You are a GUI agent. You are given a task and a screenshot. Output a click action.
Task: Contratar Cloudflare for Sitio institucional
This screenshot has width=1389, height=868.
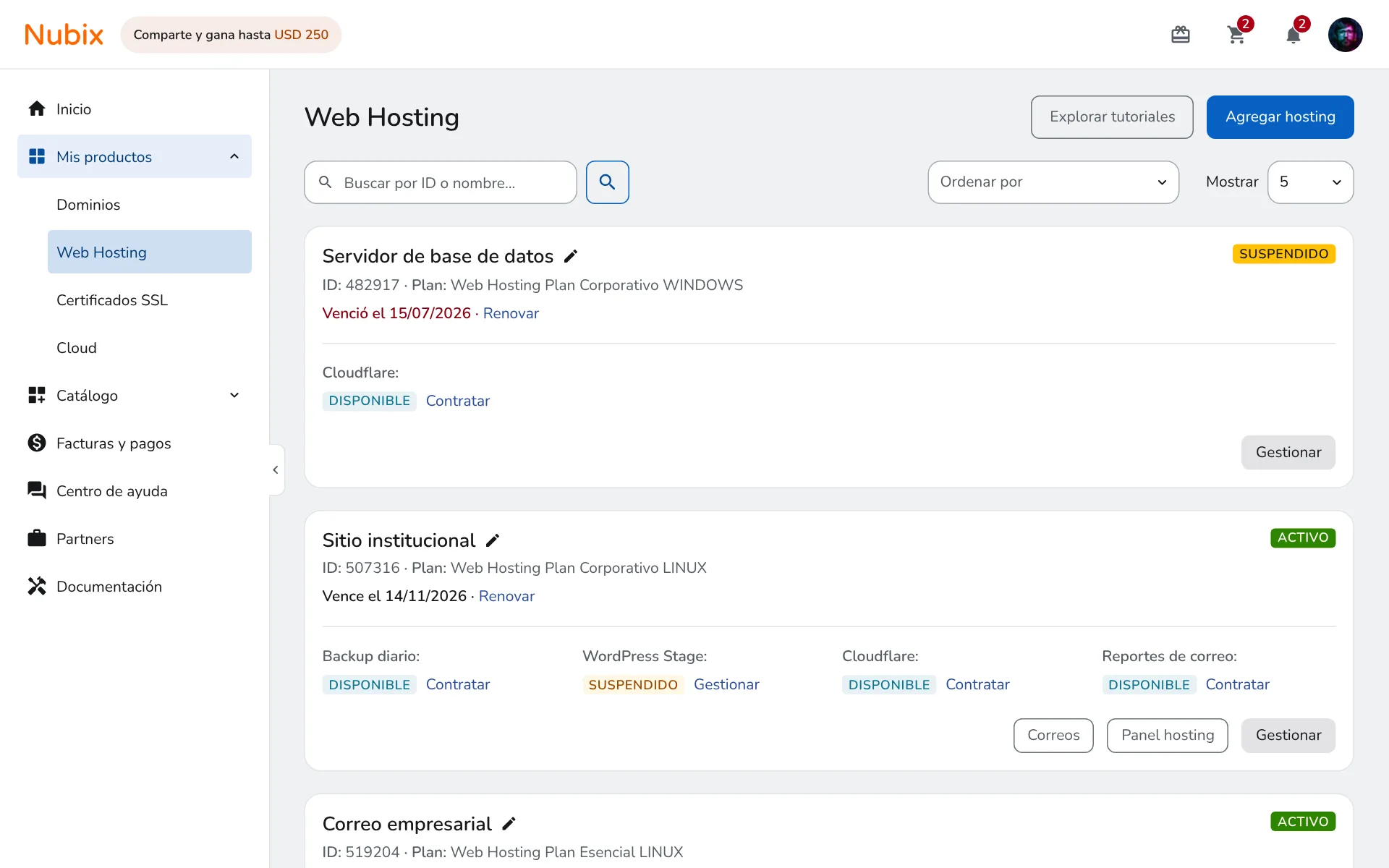(x=977, y=684)
